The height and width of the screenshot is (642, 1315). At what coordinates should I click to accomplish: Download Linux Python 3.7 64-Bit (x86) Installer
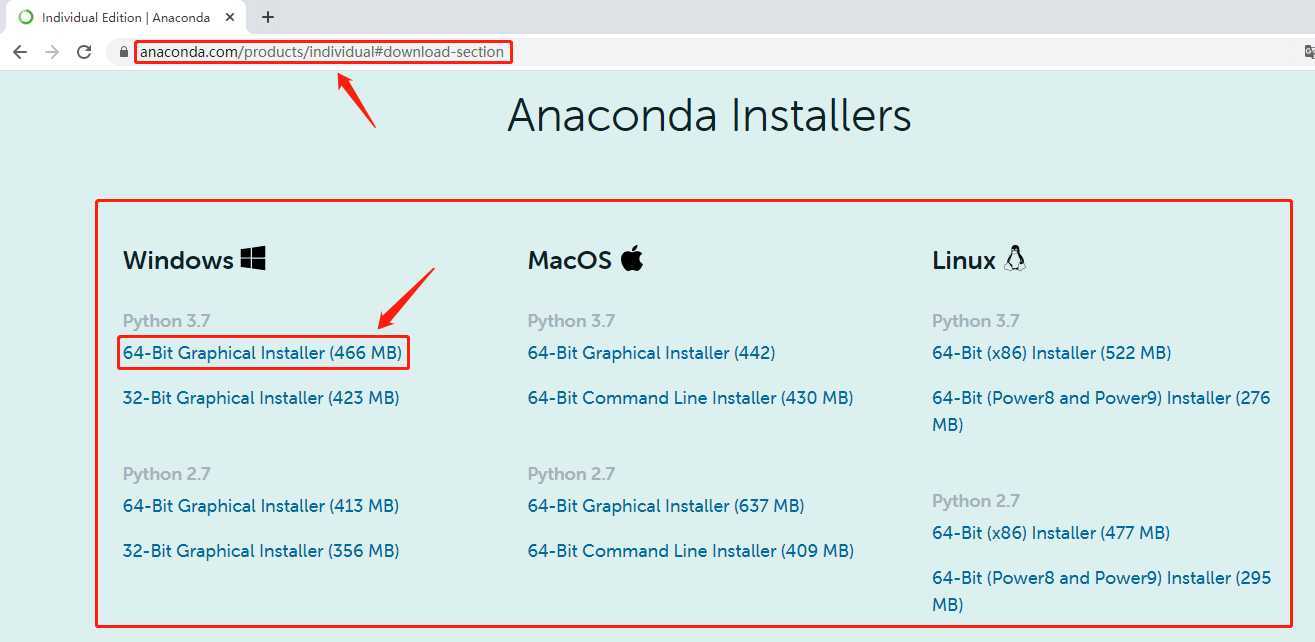tap(1051, 353)
